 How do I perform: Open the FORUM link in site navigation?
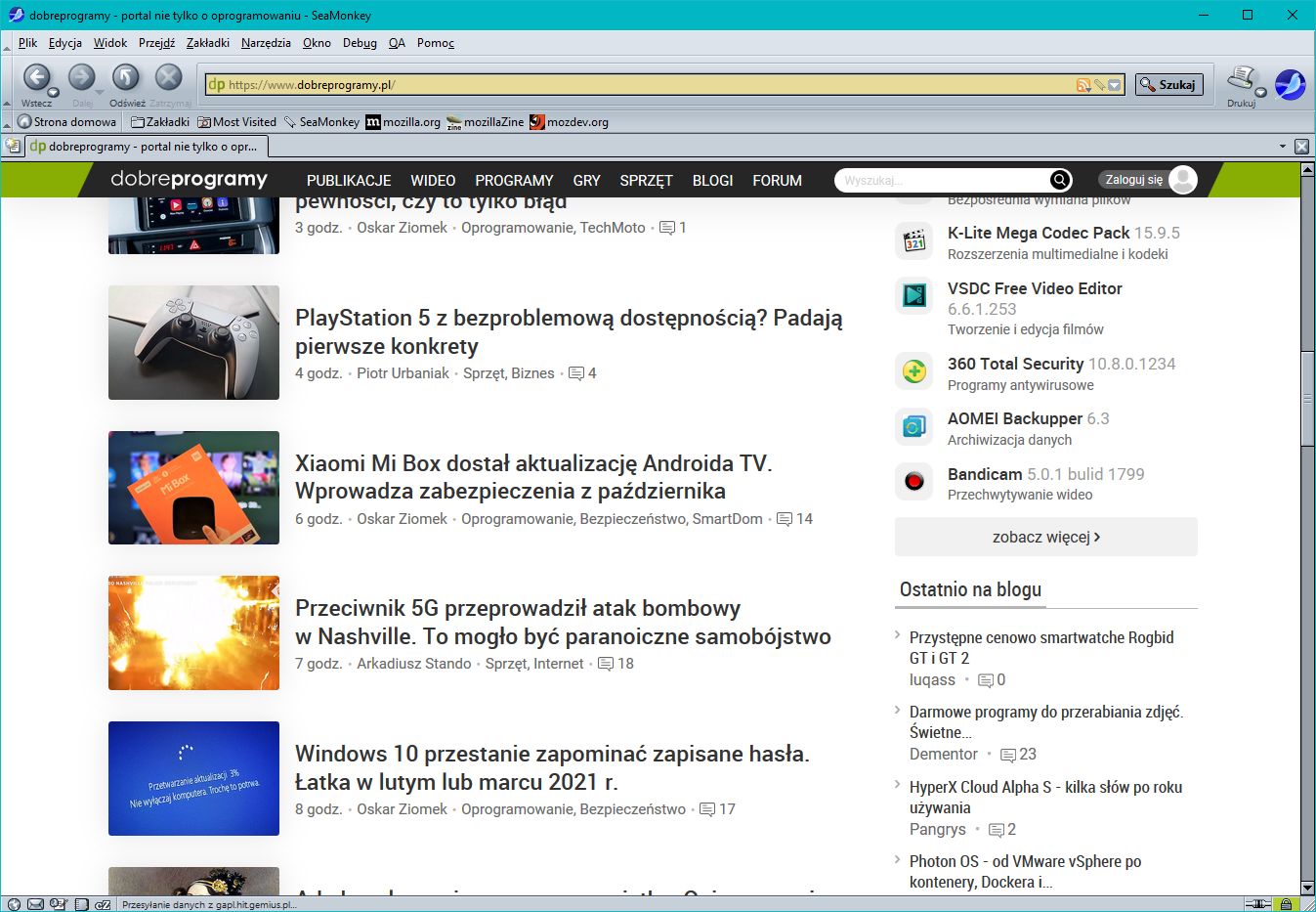click(x=777, y=181)
